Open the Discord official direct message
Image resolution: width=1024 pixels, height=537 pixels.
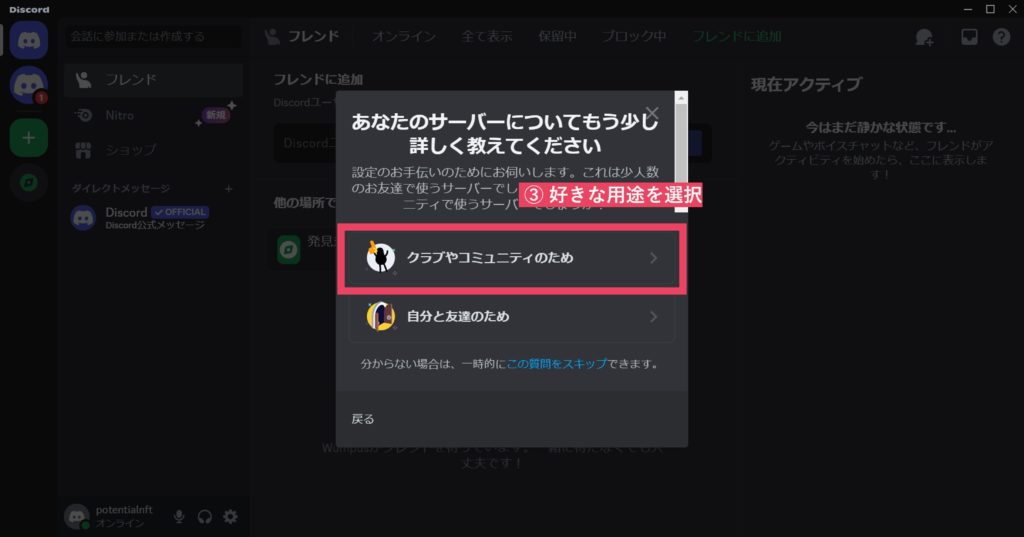(x=153, y=218)
